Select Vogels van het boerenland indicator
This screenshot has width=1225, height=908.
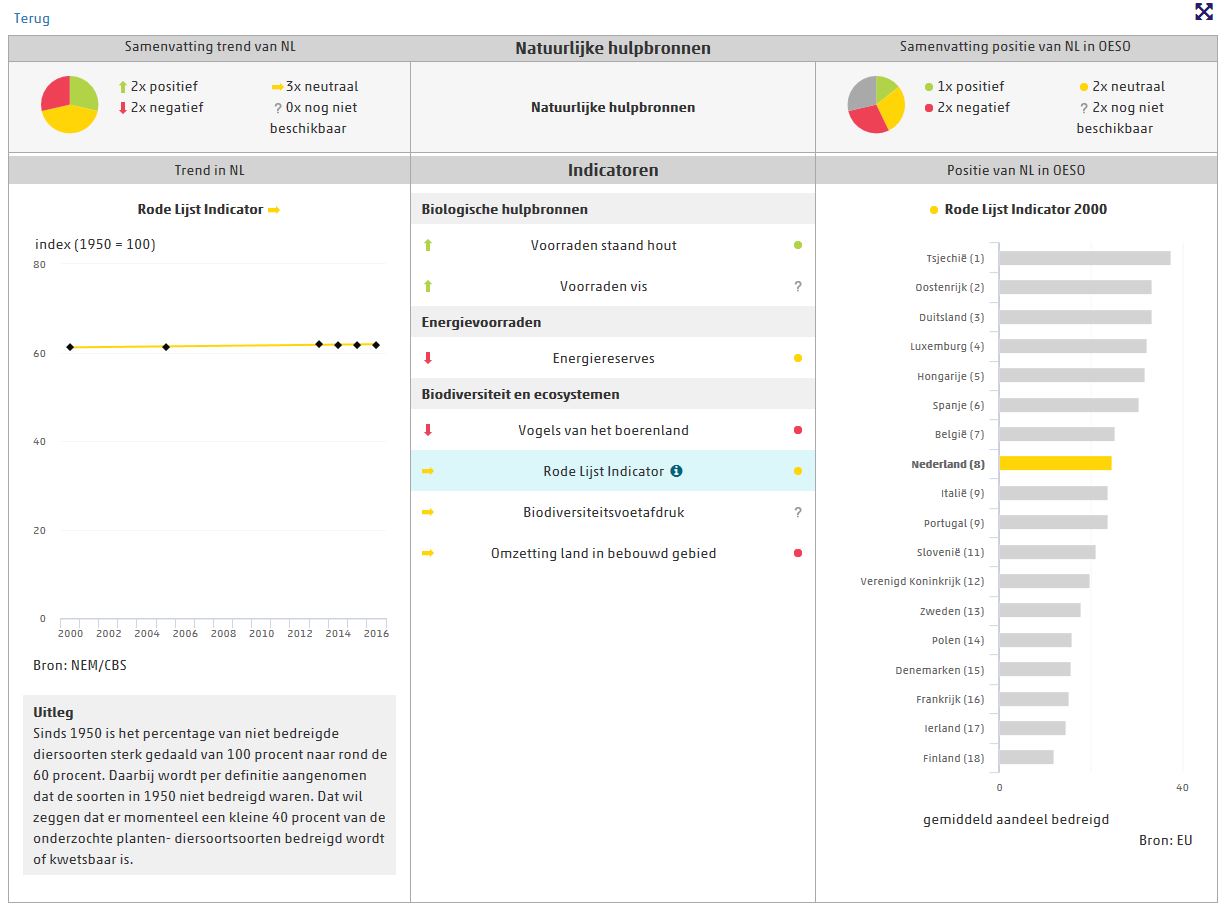pos(603,430)
